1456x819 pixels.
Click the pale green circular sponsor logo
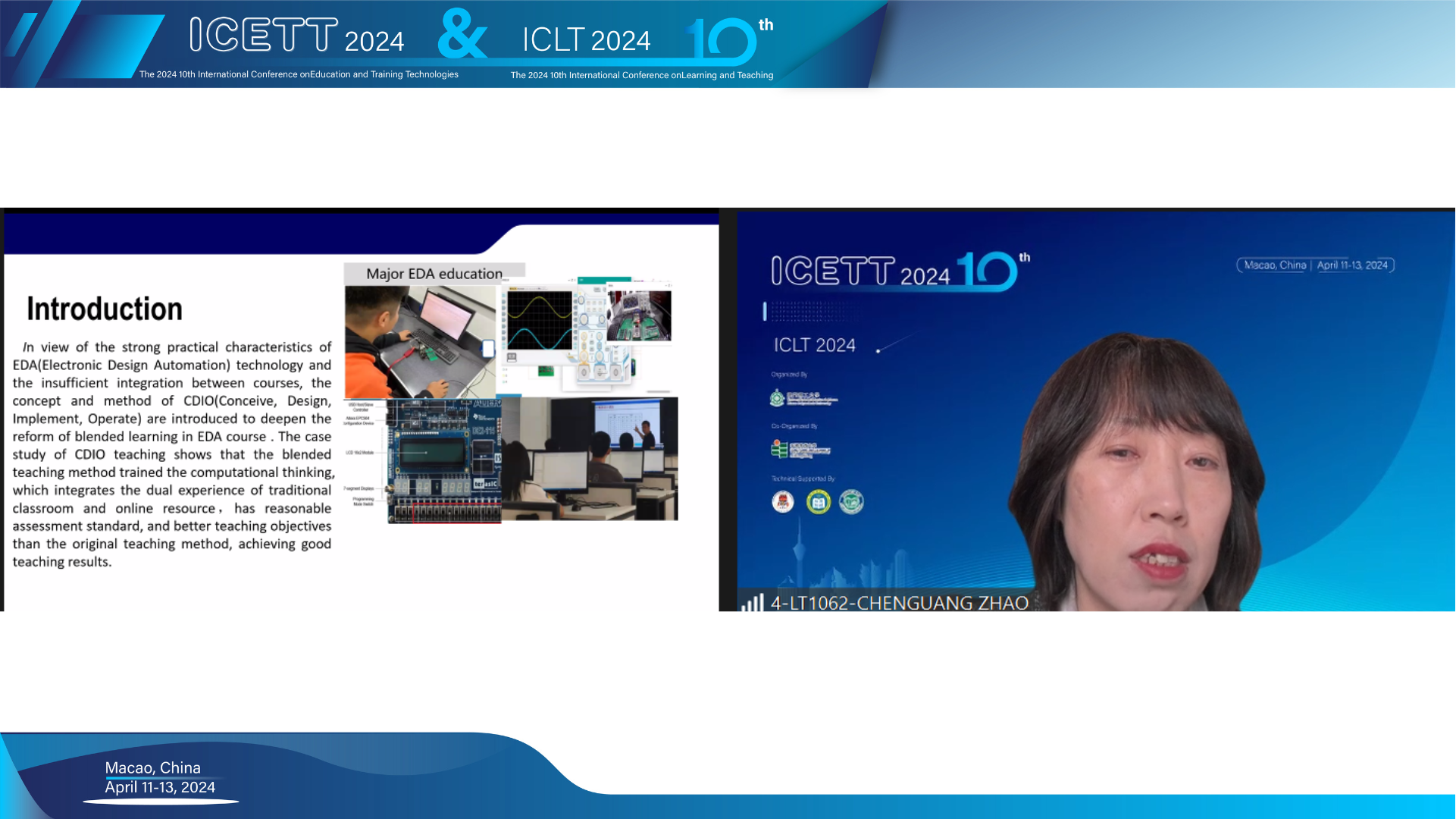(851, 502)
